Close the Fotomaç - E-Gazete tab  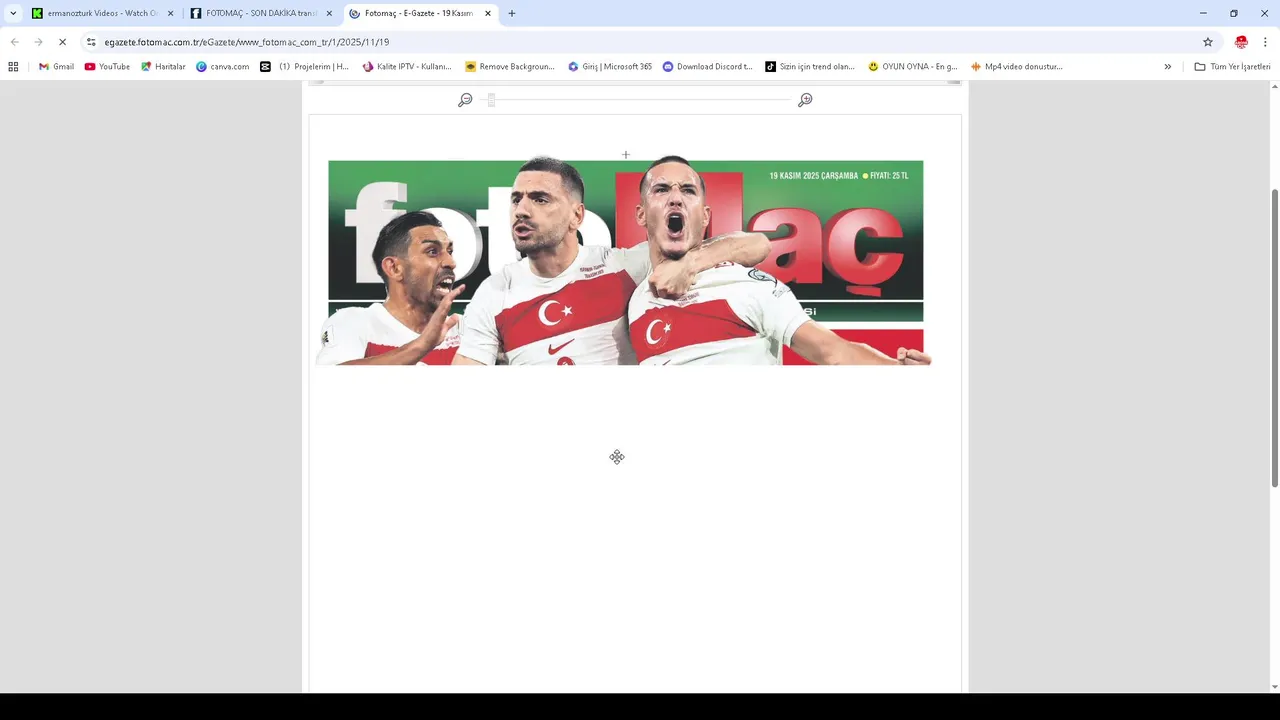tap(488, 13)
